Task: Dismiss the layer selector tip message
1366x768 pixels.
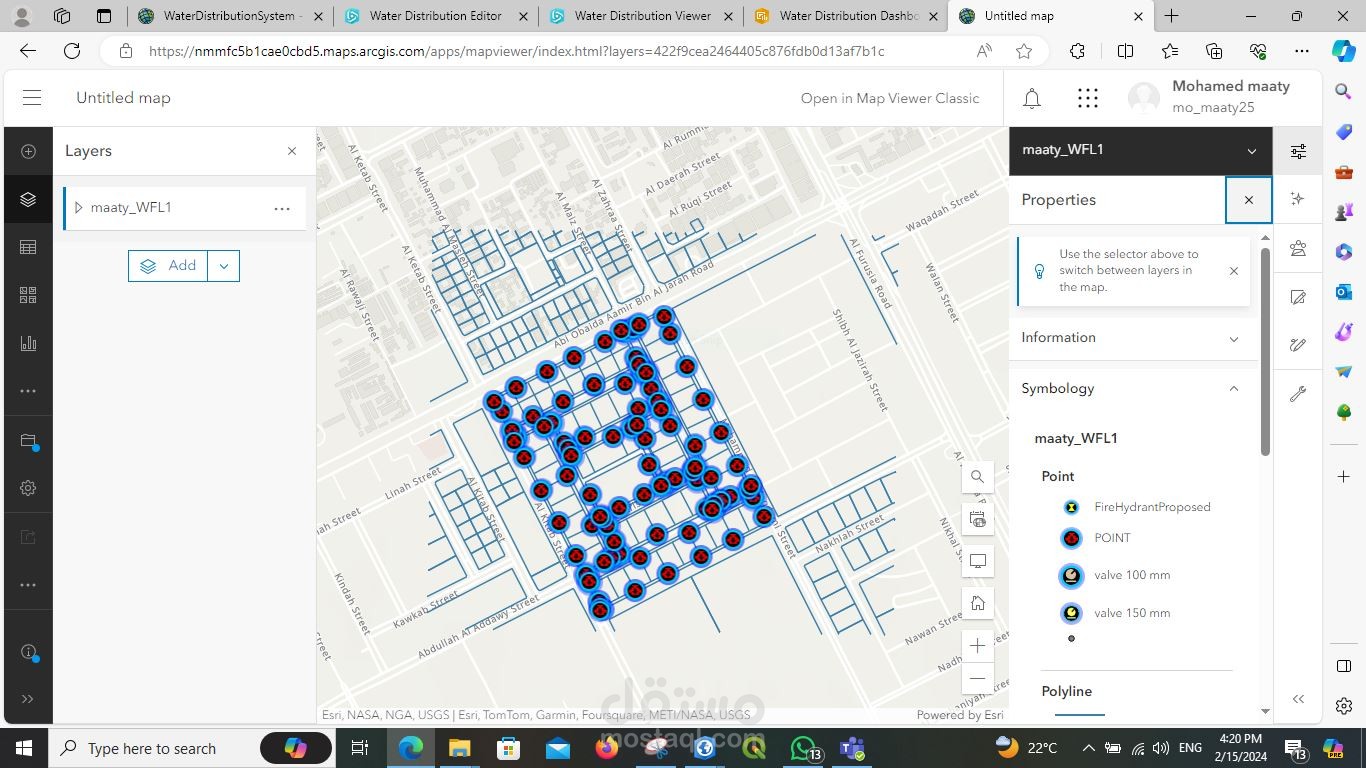Action: pos(1234,271)
